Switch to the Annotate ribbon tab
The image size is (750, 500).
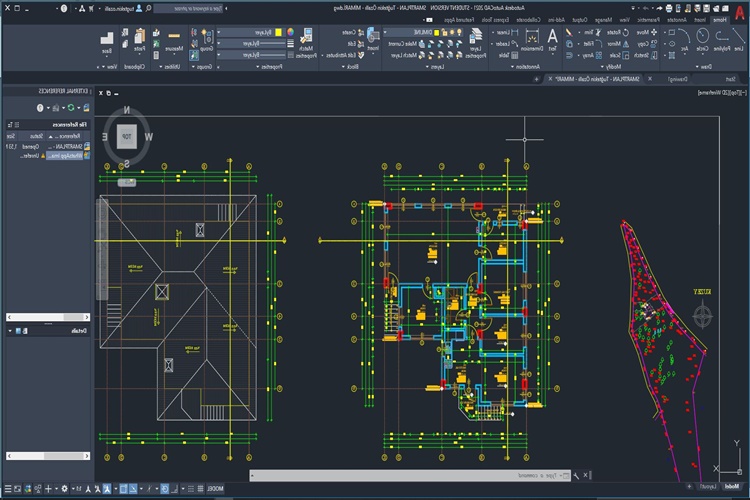tap(676, 20)
